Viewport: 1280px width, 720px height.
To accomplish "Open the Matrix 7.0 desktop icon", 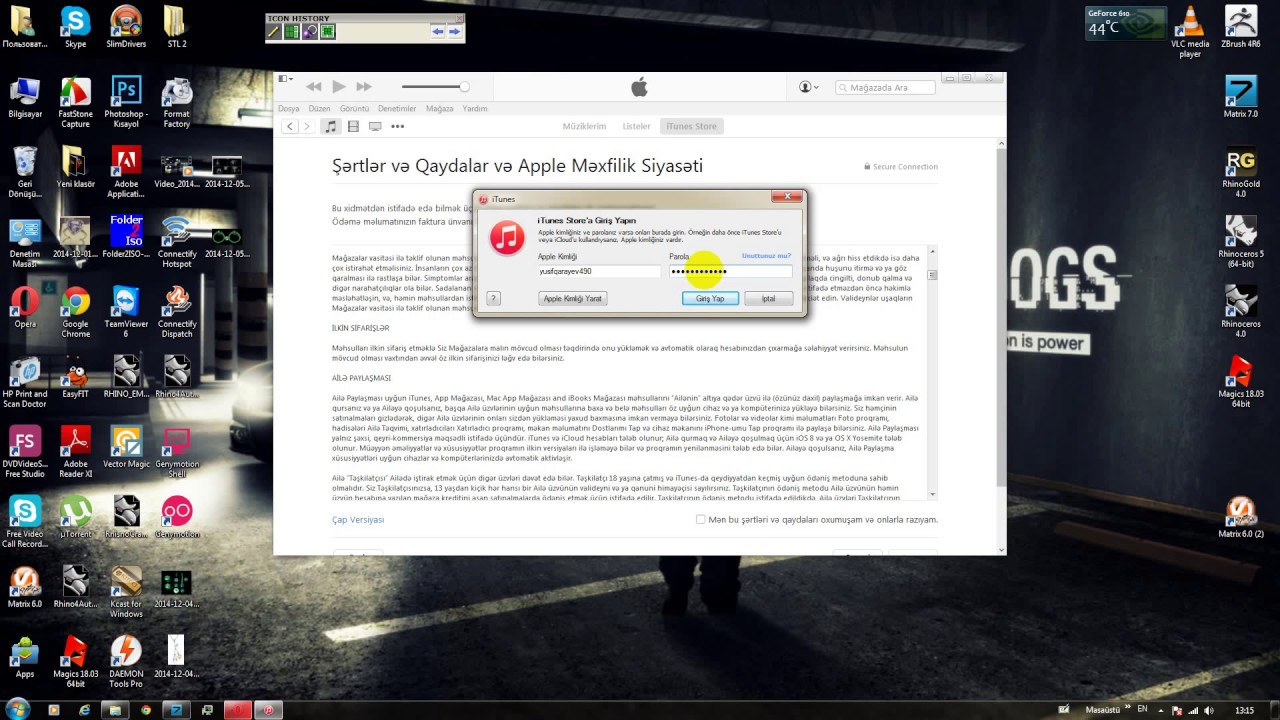I will (1241, 97).
